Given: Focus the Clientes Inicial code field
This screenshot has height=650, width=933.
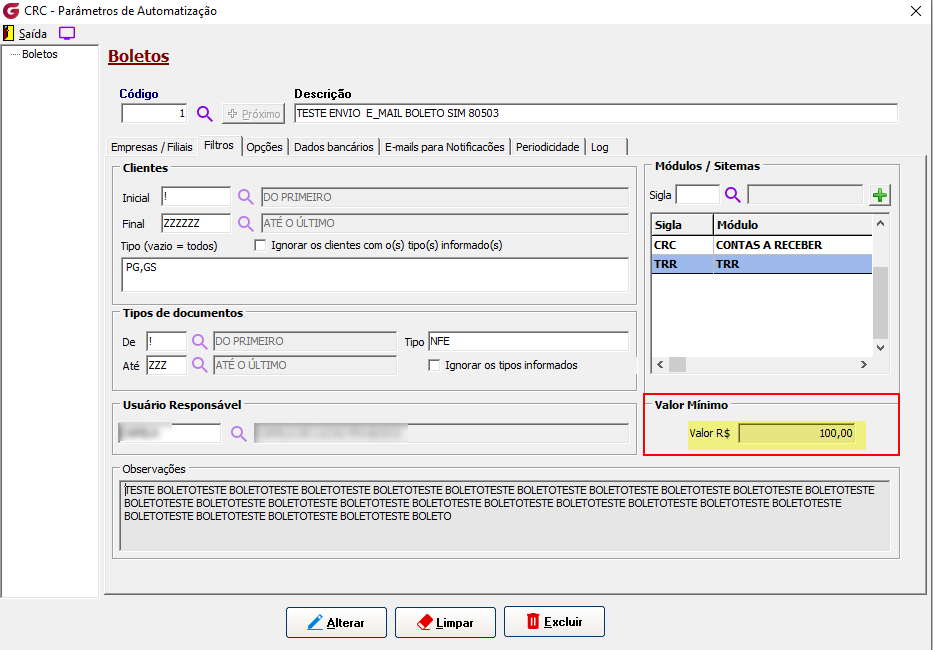Looking at the screenshot, I should point(196,197).
